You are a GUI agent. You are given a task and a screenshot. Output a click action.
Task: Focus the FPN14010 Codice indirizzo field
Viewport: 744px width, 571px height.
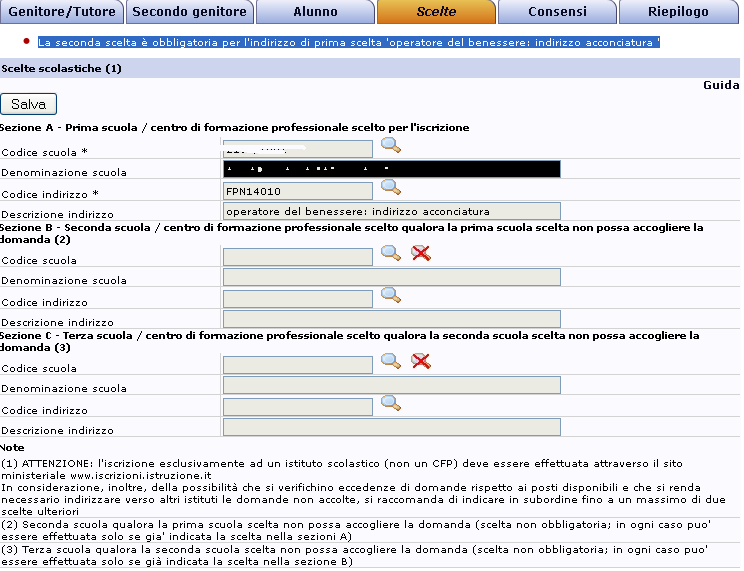pyautogui.click(x=297, y=191)
